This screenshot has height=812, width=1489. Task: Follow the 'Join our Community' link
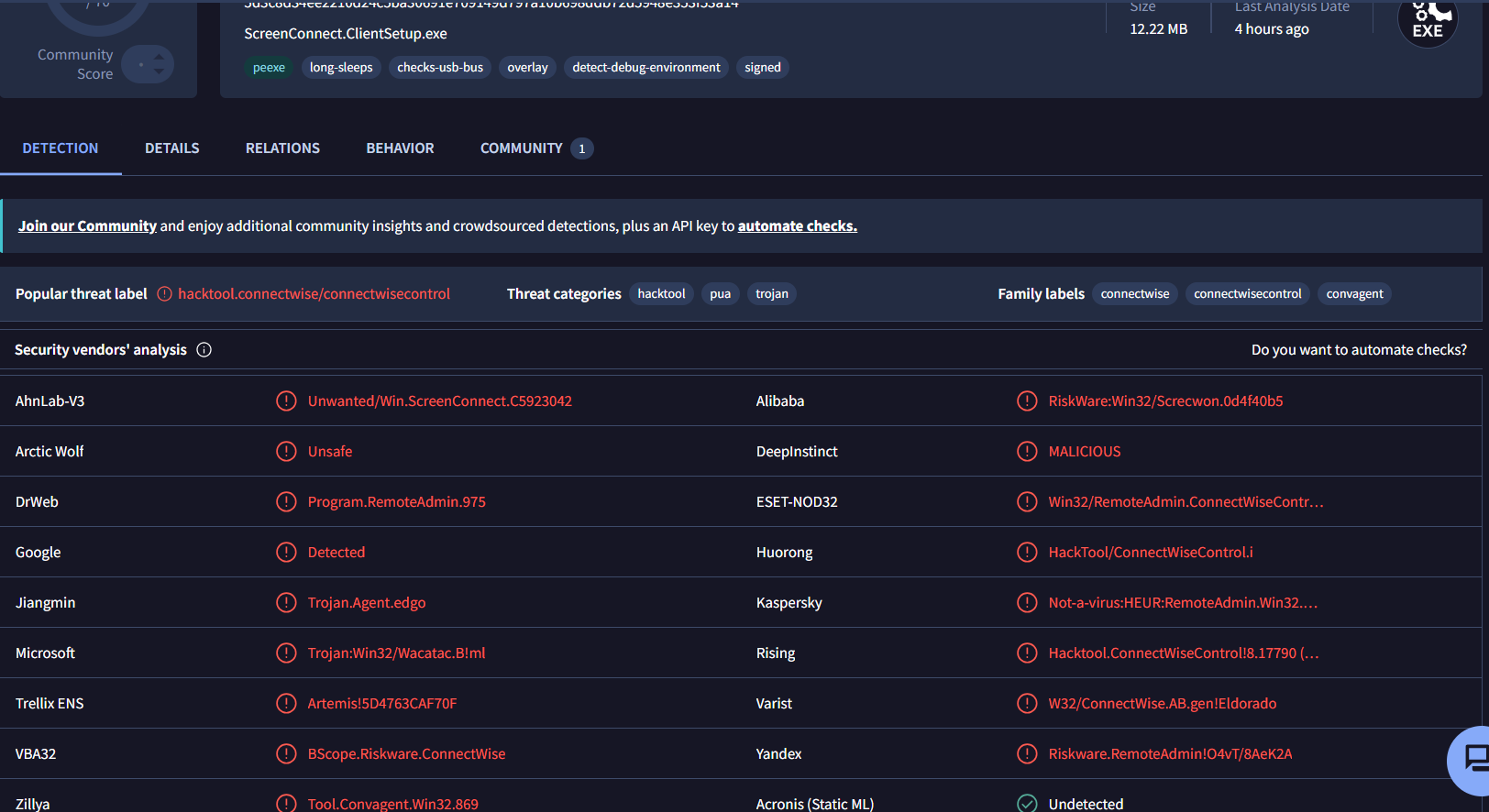click(88, 226)
